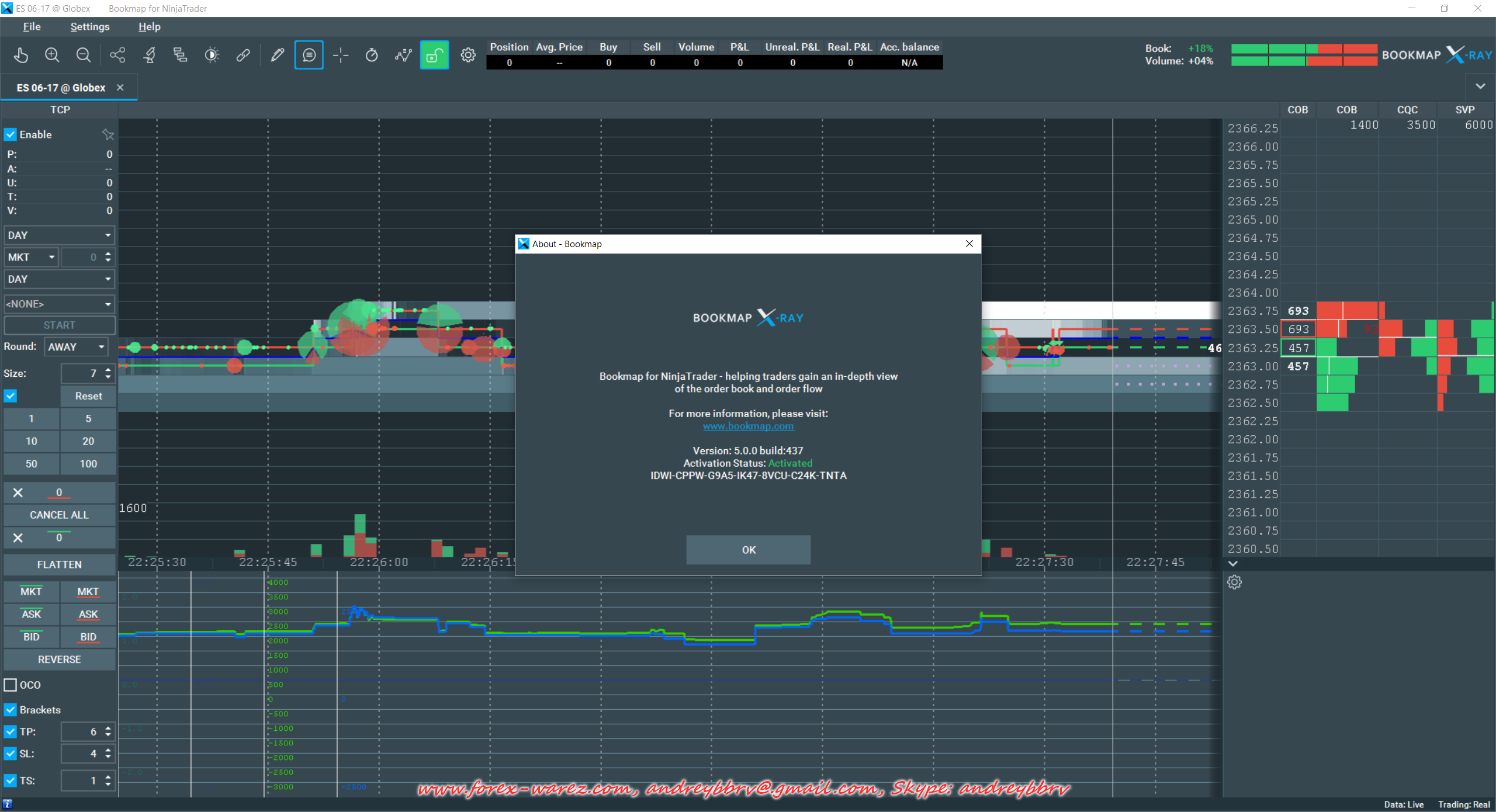Click the microscope icon in toolbar
This screenshot has height=812, width=1496.
[x=150, y=55]
